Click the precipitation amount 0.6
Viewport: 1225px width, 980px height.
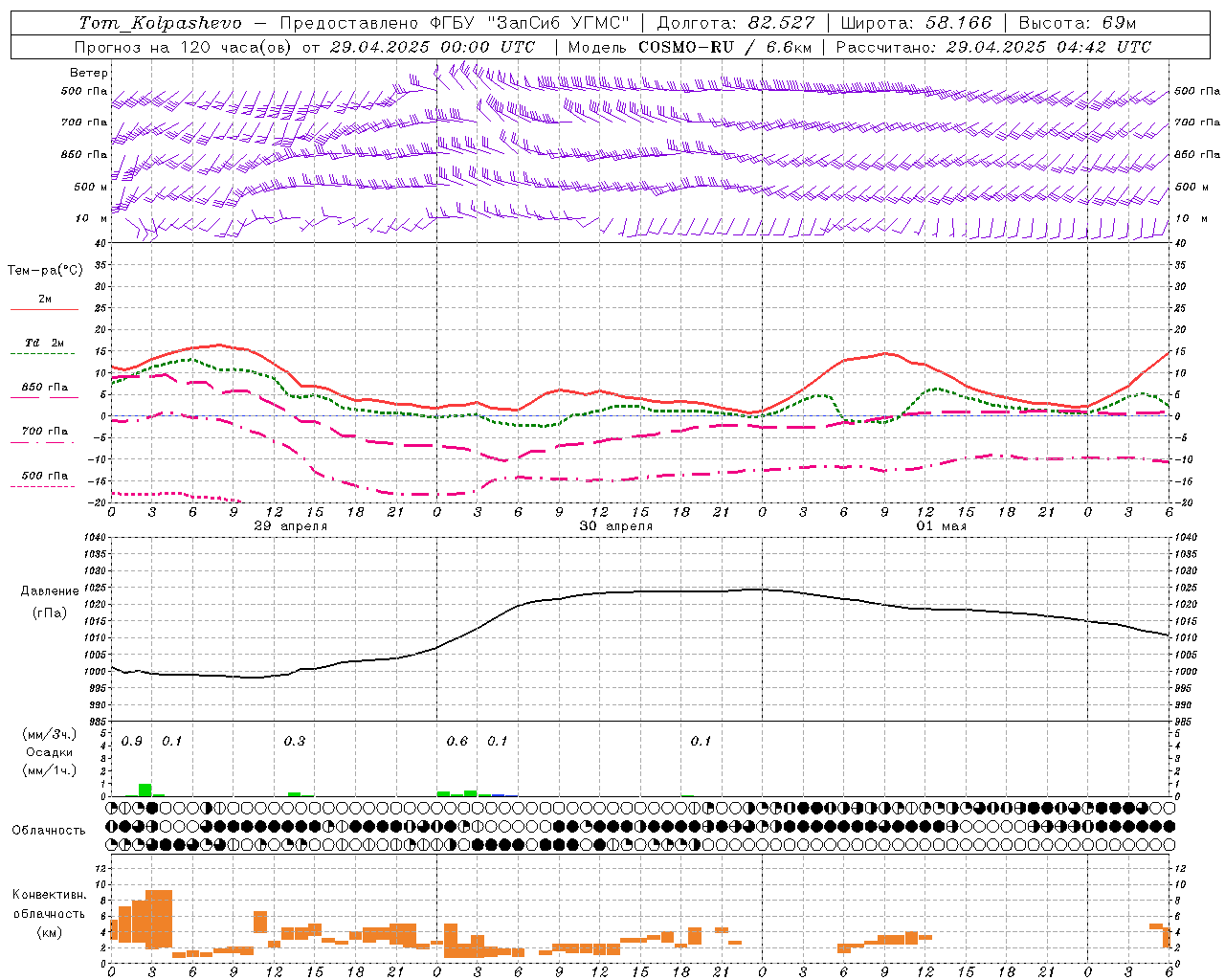click(457, 742)
